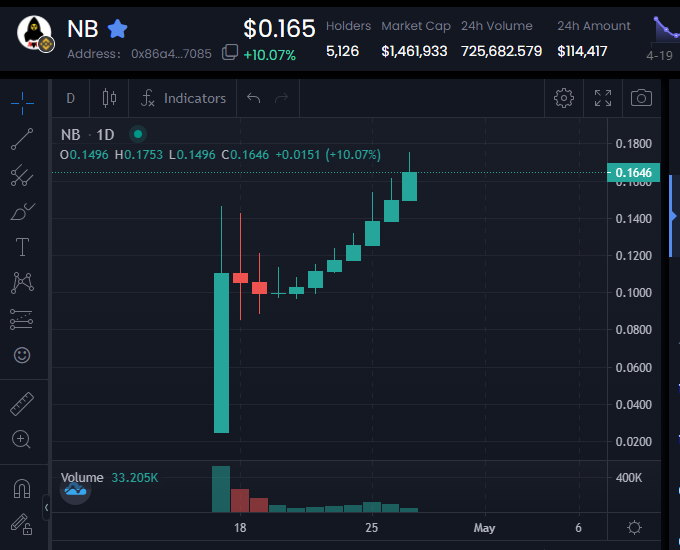Viewport: 680px width, 550px height.
Task: Redo the last chart action
Action: pyautogui.click(x=281, y=98)
